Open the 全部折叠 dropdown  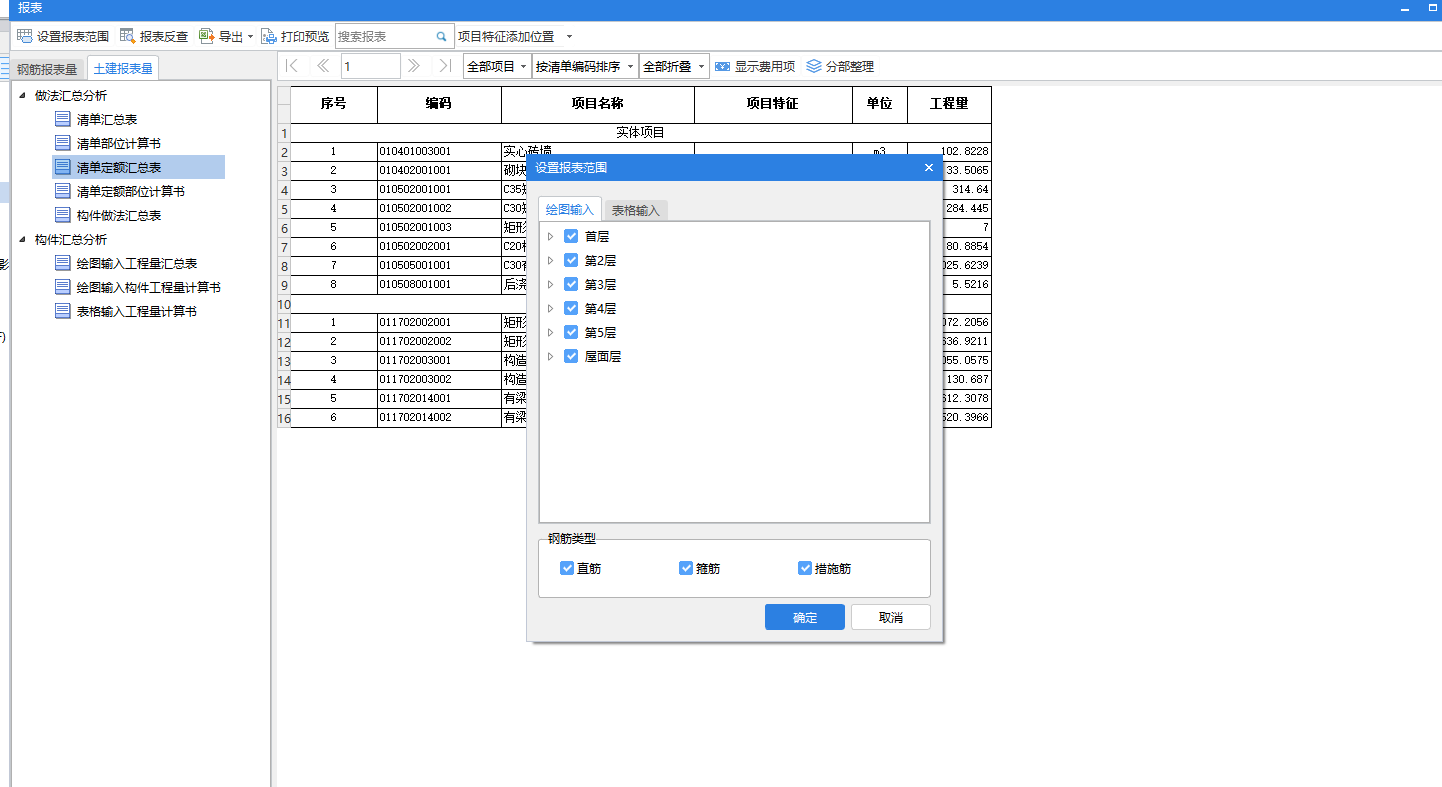tap(674, 66)
